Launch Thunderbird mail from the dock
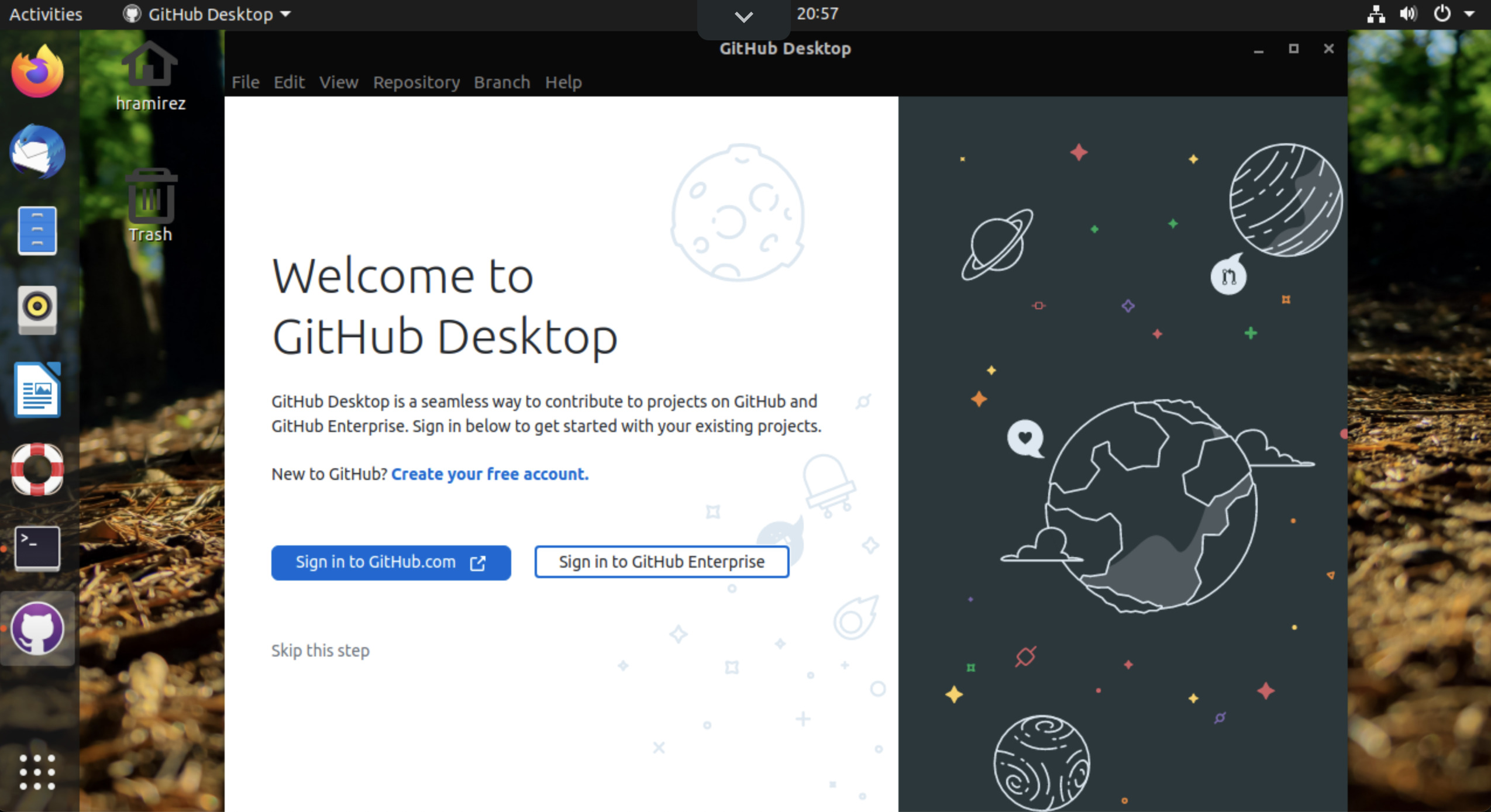The image size is (1491, 812). click(x=37, y=152)
